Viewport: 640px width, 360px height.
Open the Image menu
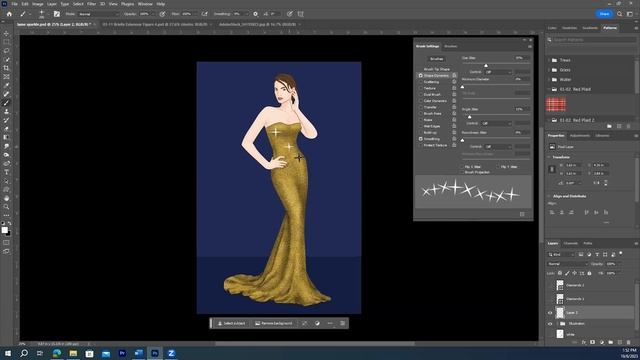tap(38, 4)
